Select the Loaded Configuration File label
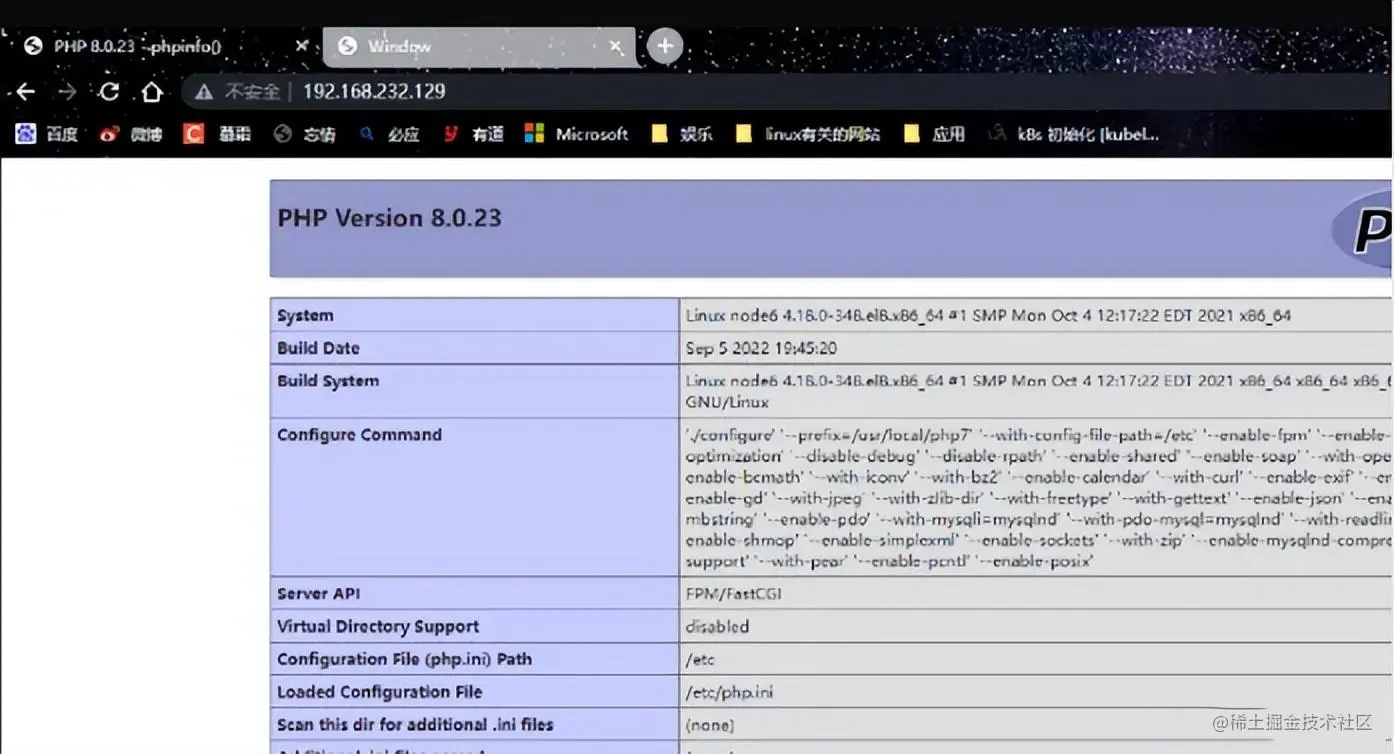 379,692
